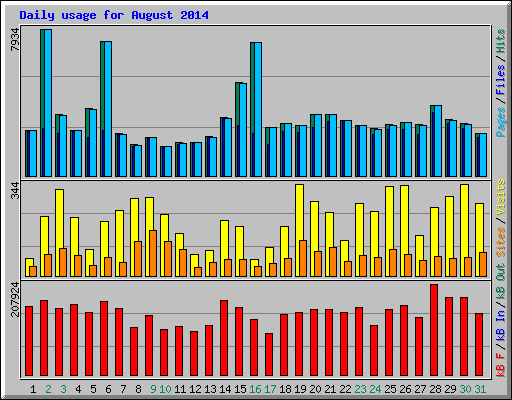Click the 207924 kB axis value
This screenshot has height=400, width=512.
[x=15, y=299]
